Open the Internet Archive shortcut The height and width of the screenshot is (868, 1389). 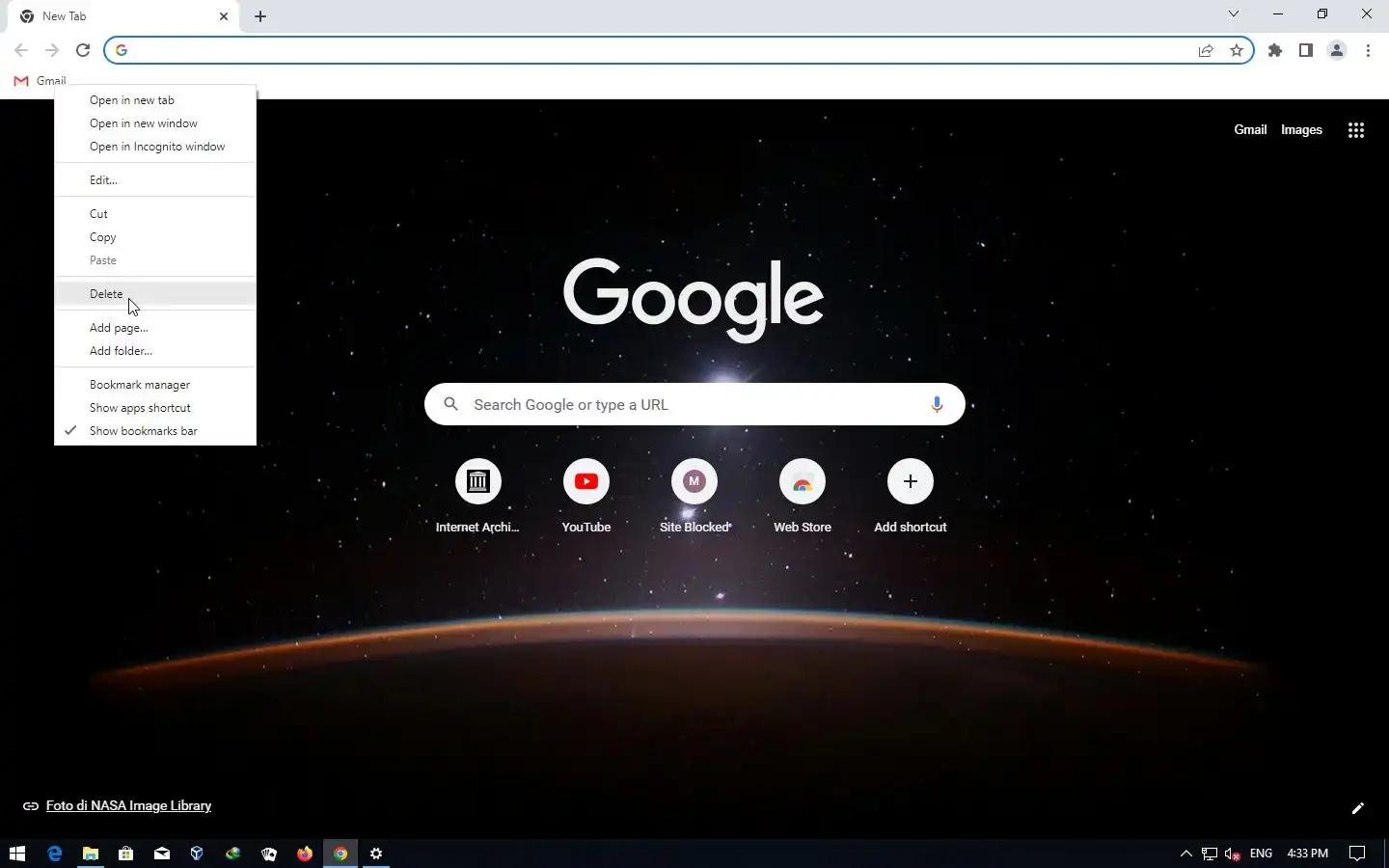pos(477,496)
